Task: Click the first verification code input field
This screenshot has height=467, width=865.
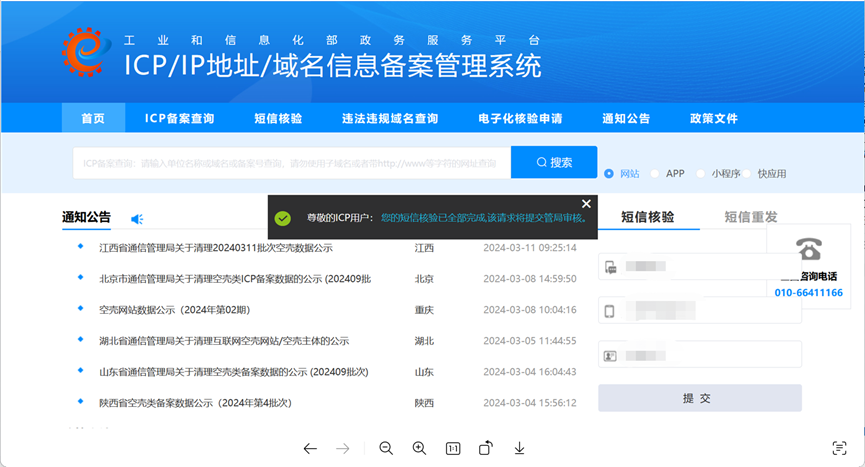Action: click(x=700, y=267)
